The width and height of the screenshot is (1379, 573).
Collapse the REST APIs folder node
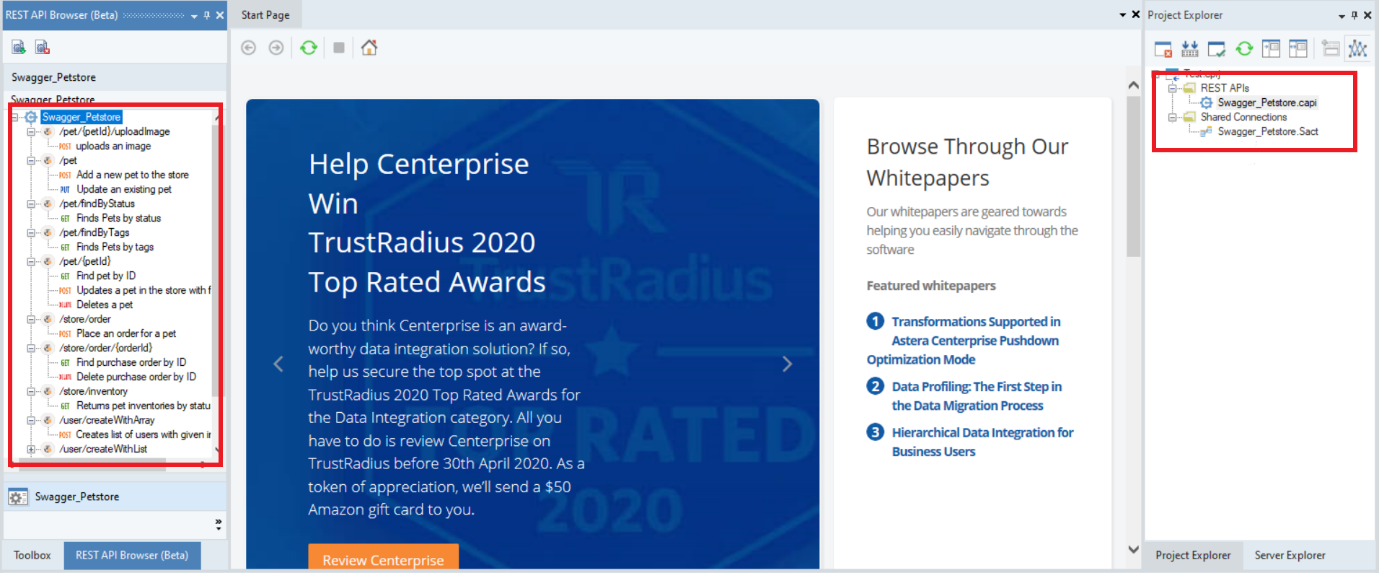point(1173,89)
